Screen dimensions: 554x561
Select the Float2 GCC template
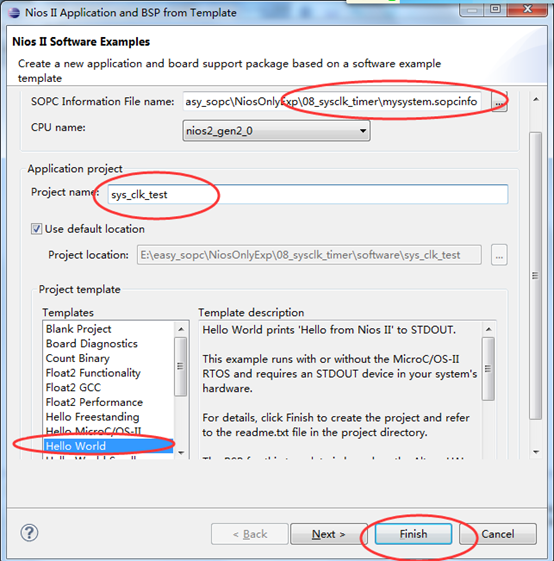73,387
